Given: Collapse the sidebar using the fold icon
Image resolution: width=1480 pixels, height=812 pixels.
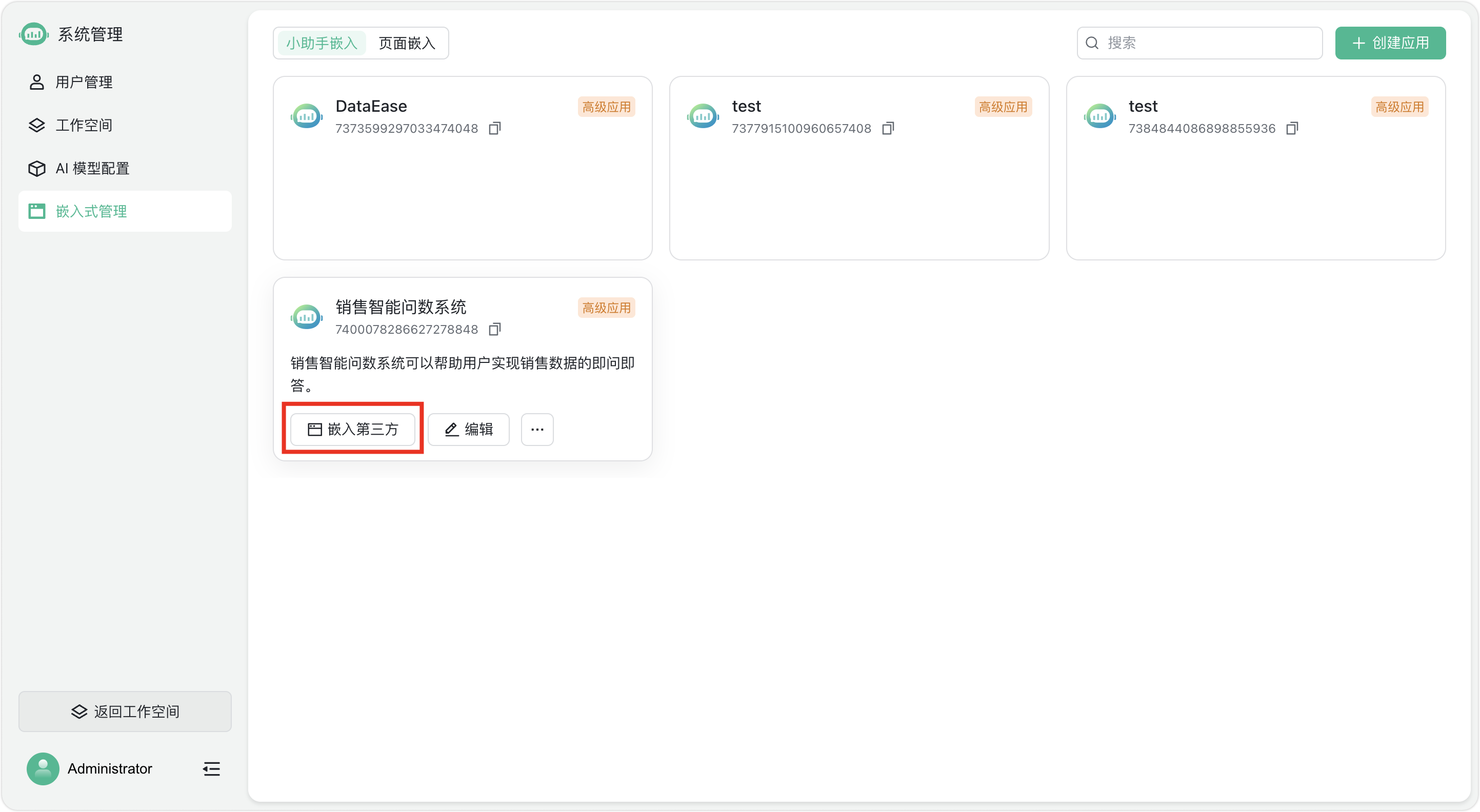Looking at the screenshot, I should [x=211, y=768].
